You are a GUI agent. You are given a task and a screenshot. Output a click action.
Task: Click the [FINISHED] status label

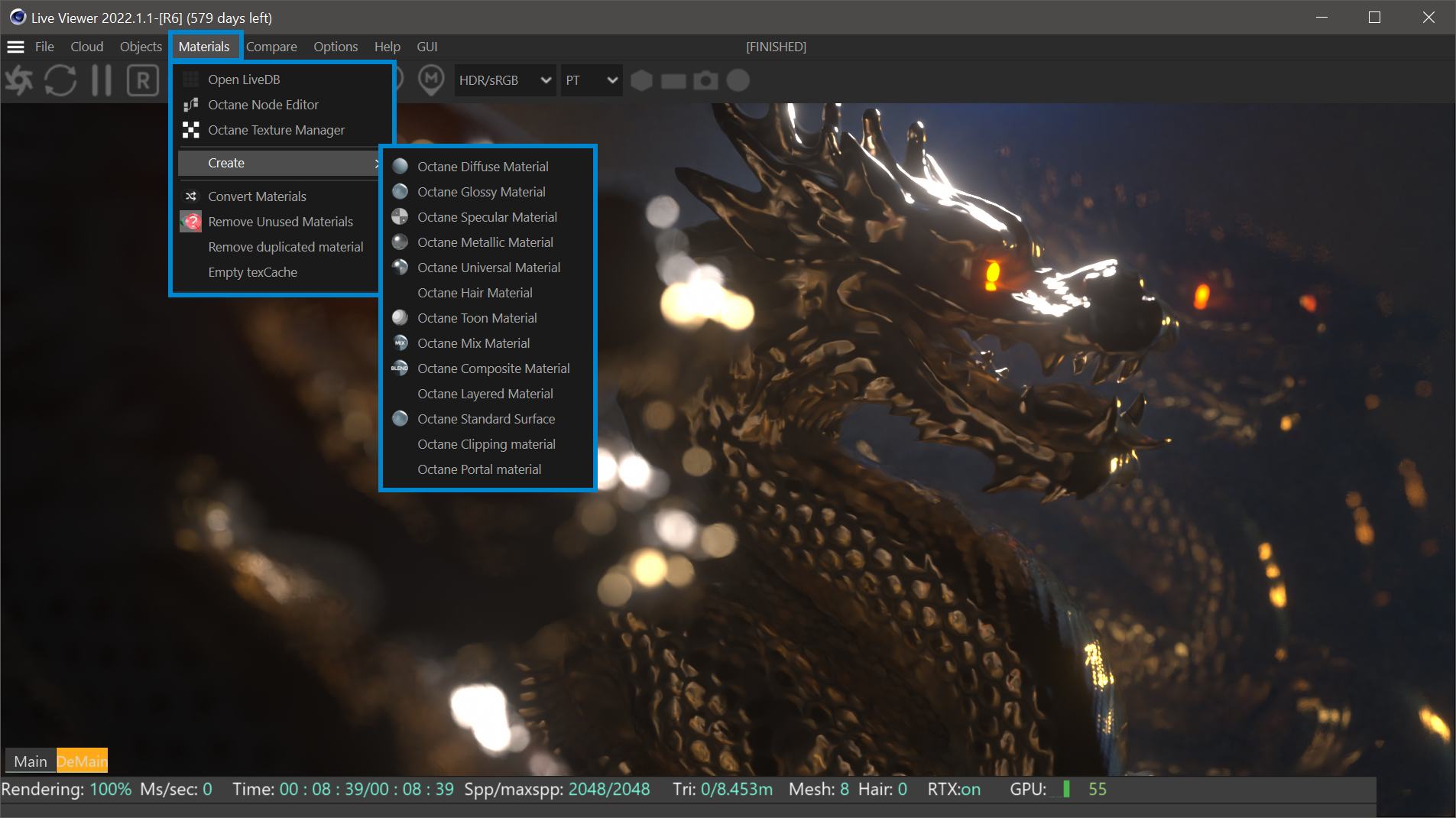(776, 47)
